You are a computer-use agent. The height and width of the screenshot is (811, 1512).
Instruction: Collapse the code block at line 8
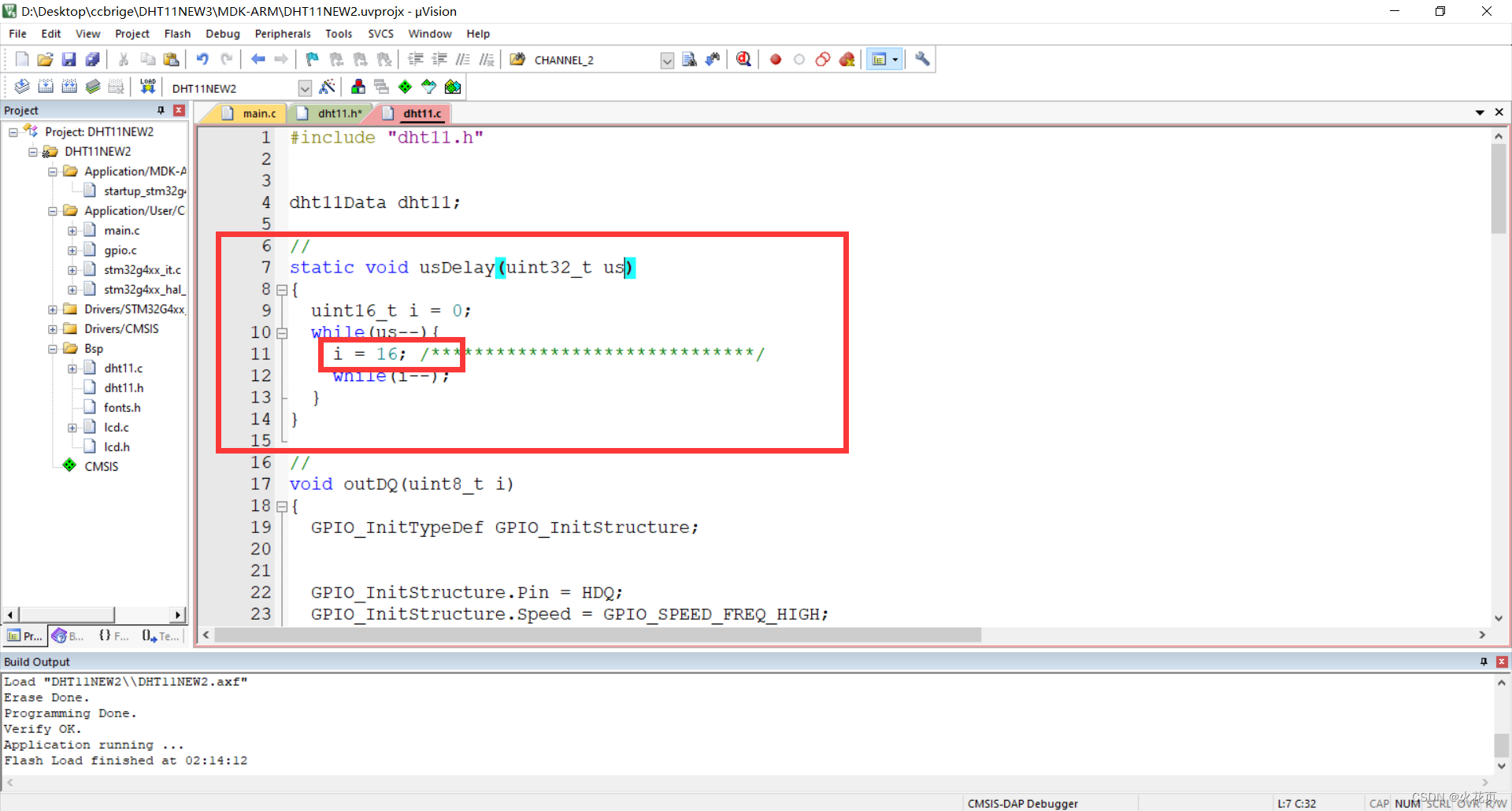click(282, 290)
